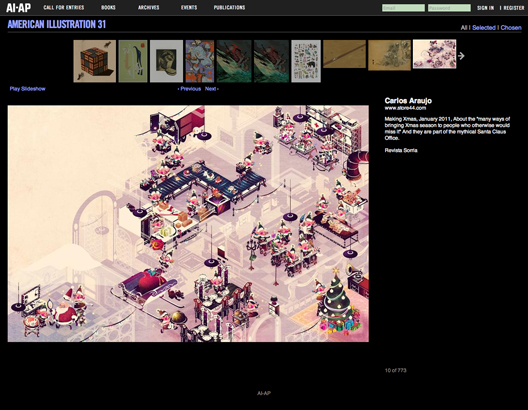Go to the Previous image

[189, 89]
